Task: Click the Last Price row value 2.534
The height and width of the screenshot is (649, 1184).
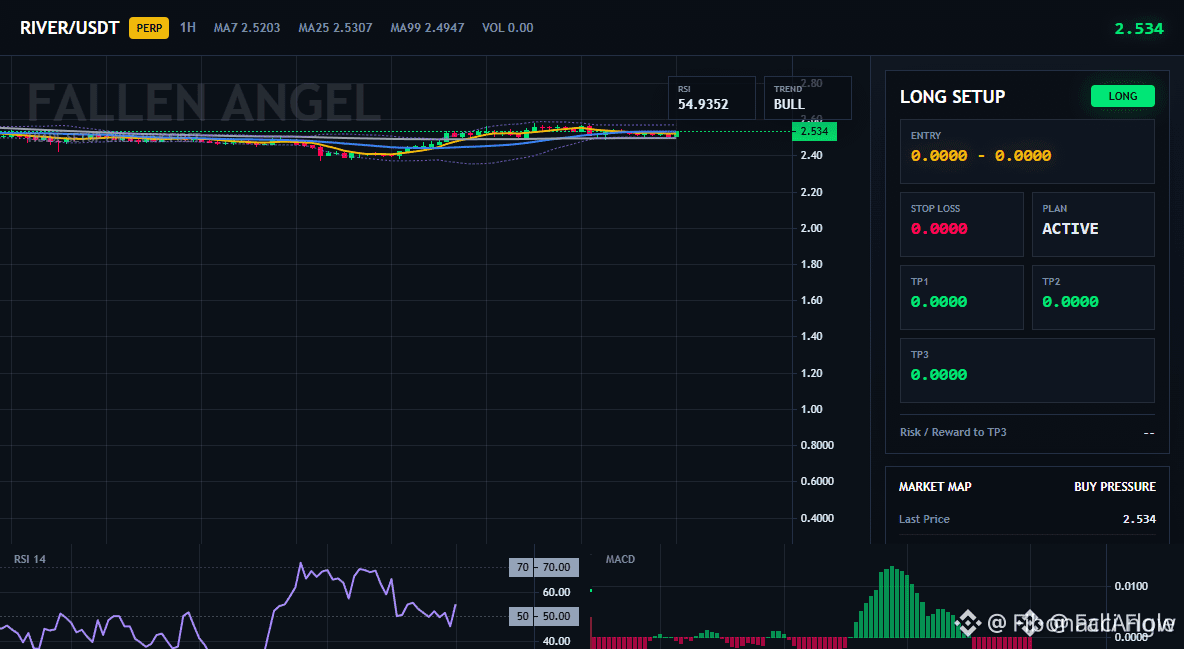Action: (x=1139, y=519)
